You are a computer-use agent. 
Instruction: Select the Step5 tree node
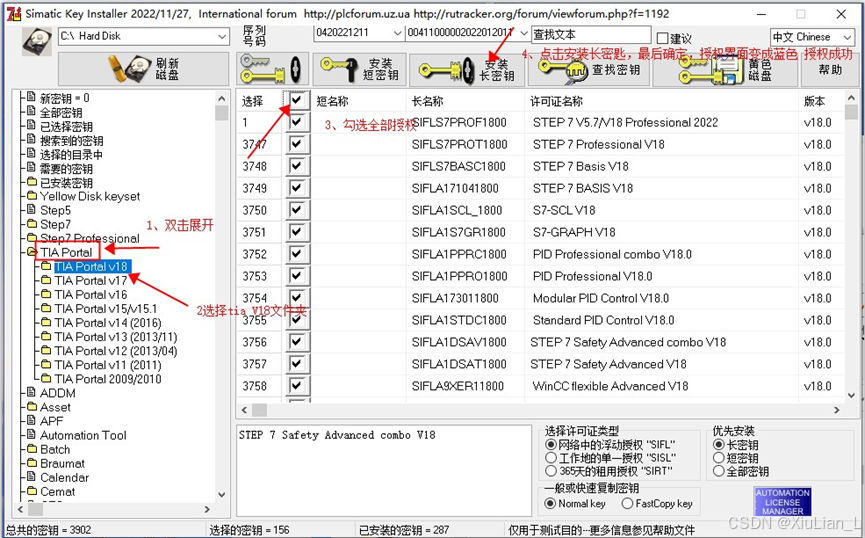[x=55, y=210]
